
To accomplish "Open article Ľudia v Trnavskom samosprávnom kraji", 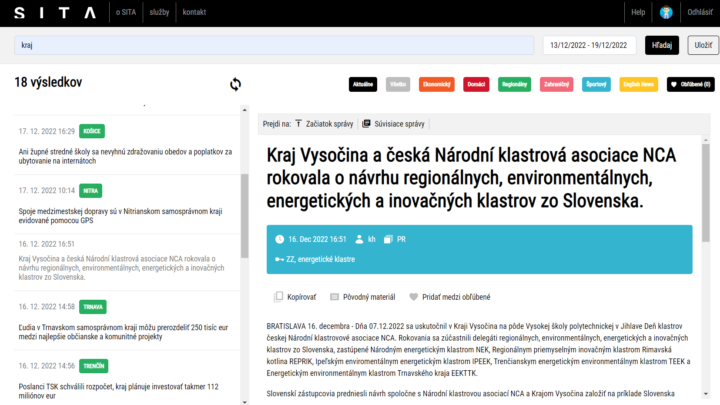I will tap(123, 332).
